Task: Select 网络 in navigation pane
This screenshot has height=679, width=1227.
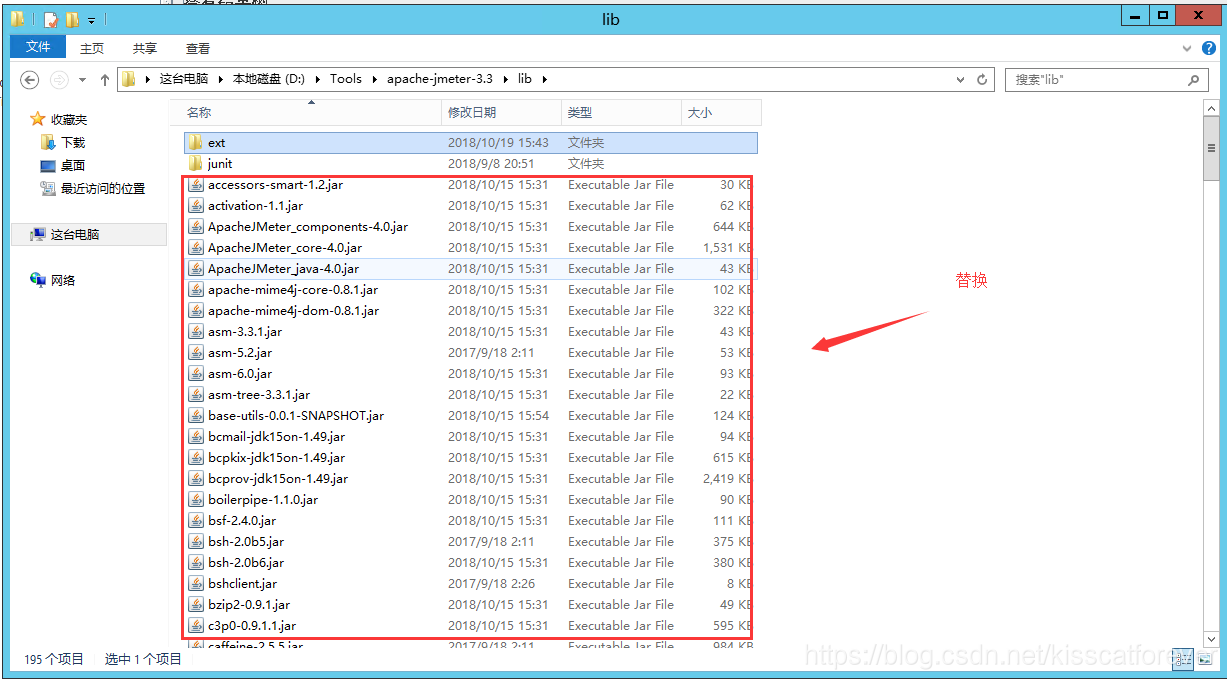Action: click(x=63, y=280)
